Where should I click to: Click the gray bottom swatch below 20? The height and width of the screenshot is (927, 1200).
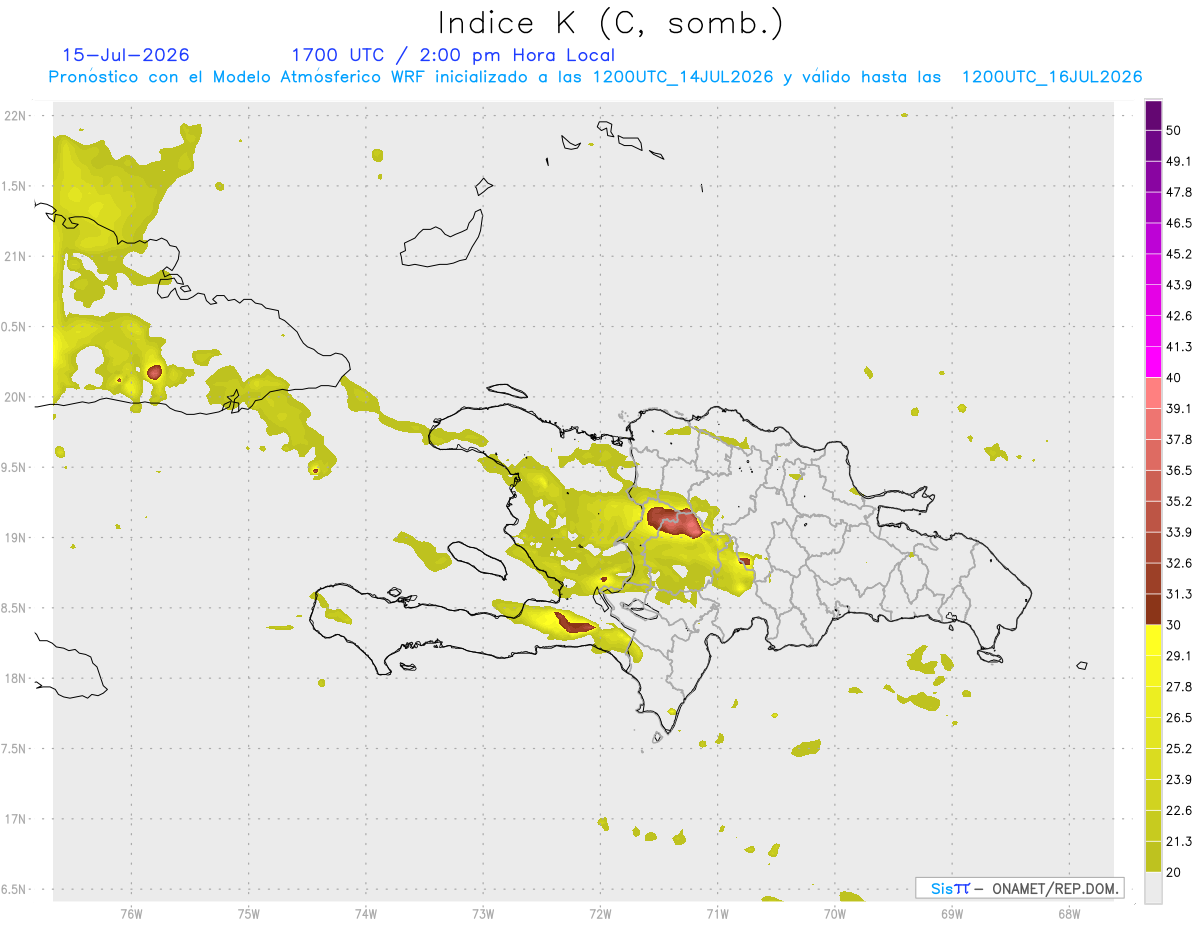[x=1153, y=887]
